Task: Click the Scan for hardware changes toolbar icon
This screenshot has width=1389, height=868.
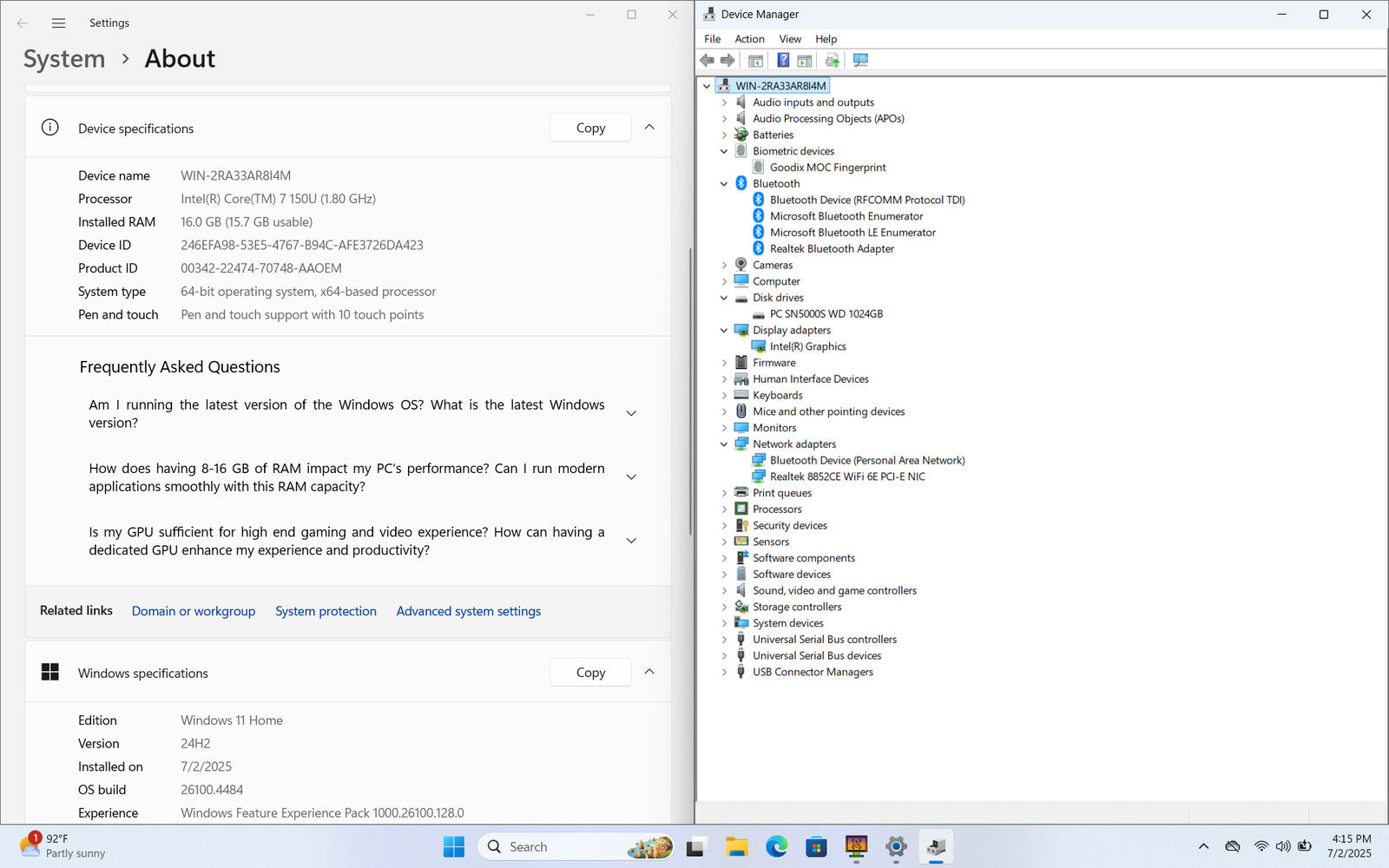Action: click(x=860, y=60)
